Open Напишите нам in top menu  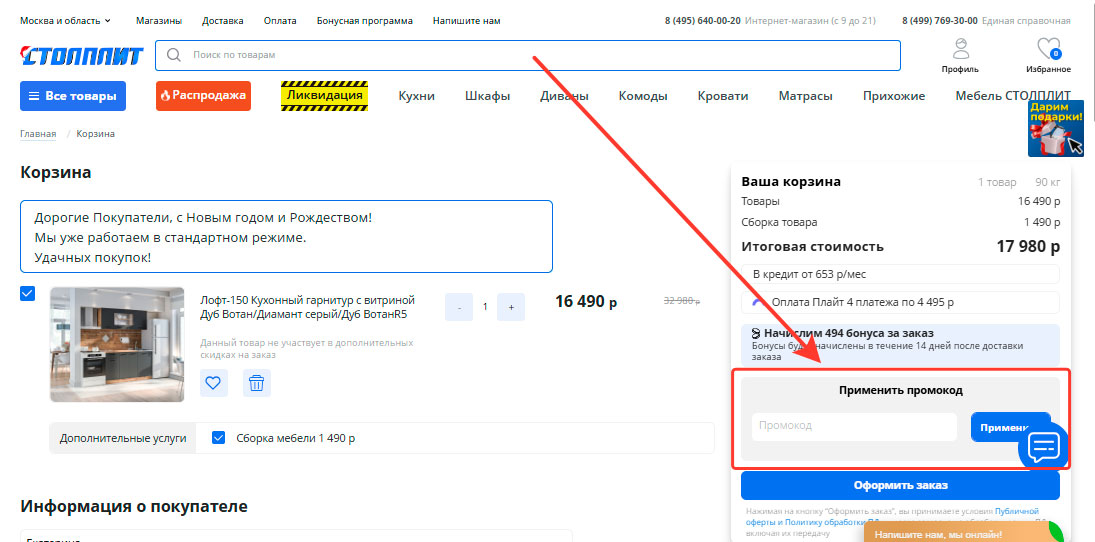[x=466, y=21]
